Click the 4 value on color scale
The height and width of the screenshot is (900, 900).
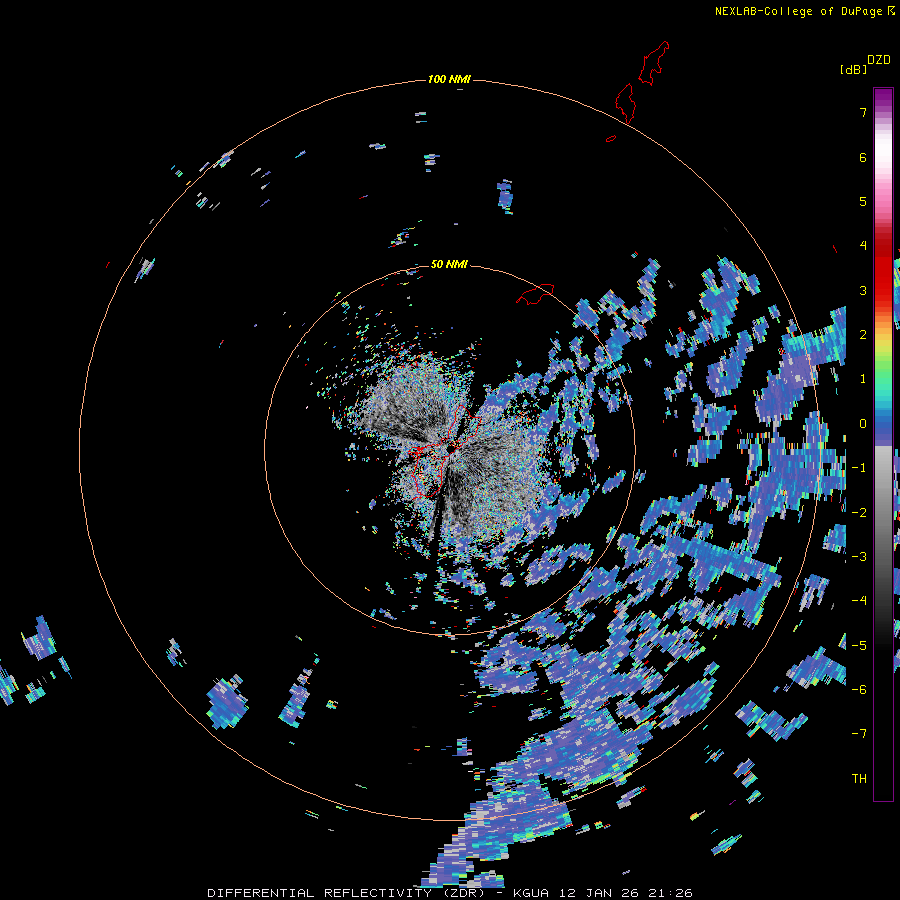click(863, 246)
